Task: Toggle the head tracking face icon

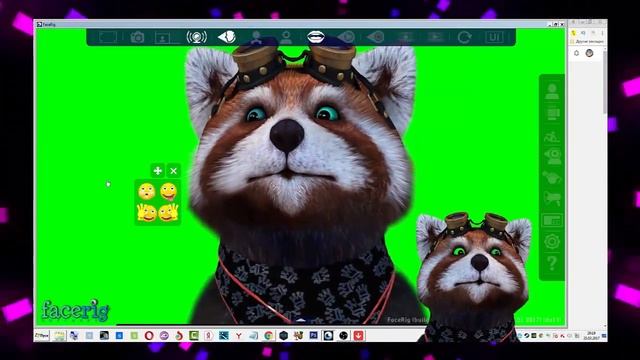Action: click(x=227, y=37)
